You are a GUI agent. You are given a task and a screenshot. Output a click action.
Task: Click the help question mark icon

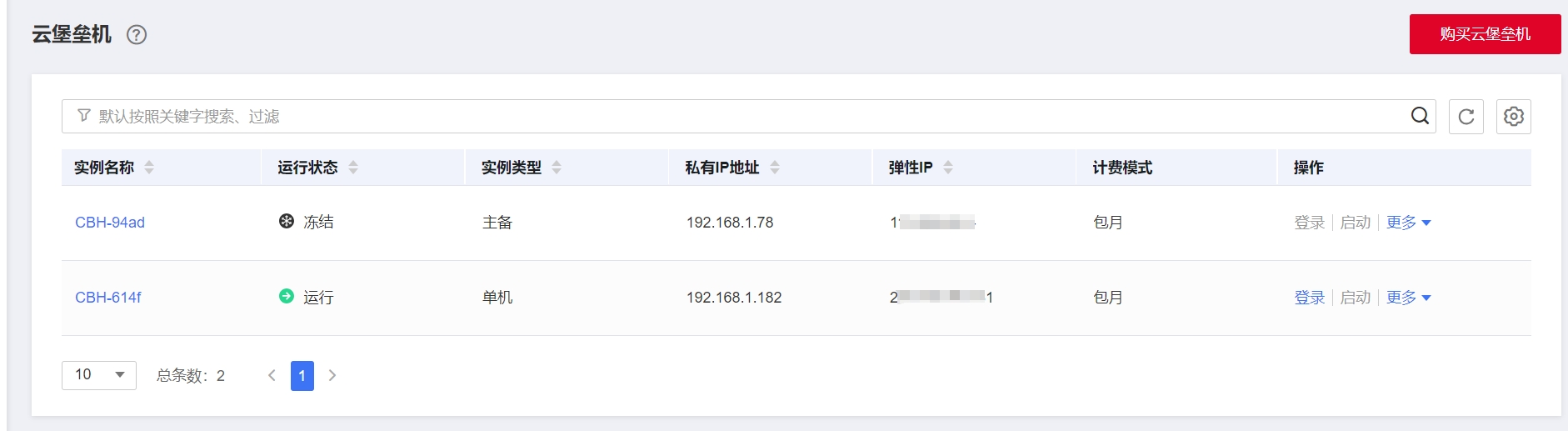[x=137, y=35]
